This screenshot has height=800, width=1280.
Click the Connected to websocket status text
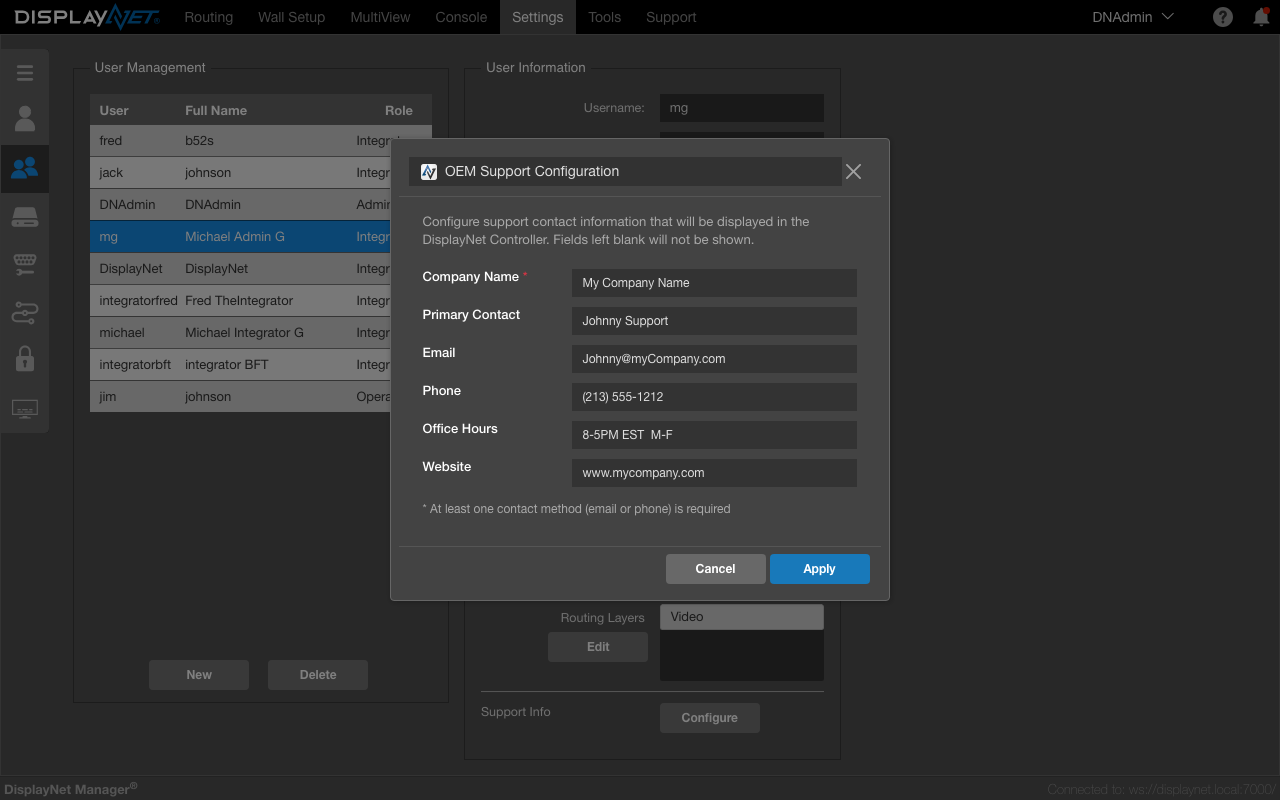(1161, 790)
